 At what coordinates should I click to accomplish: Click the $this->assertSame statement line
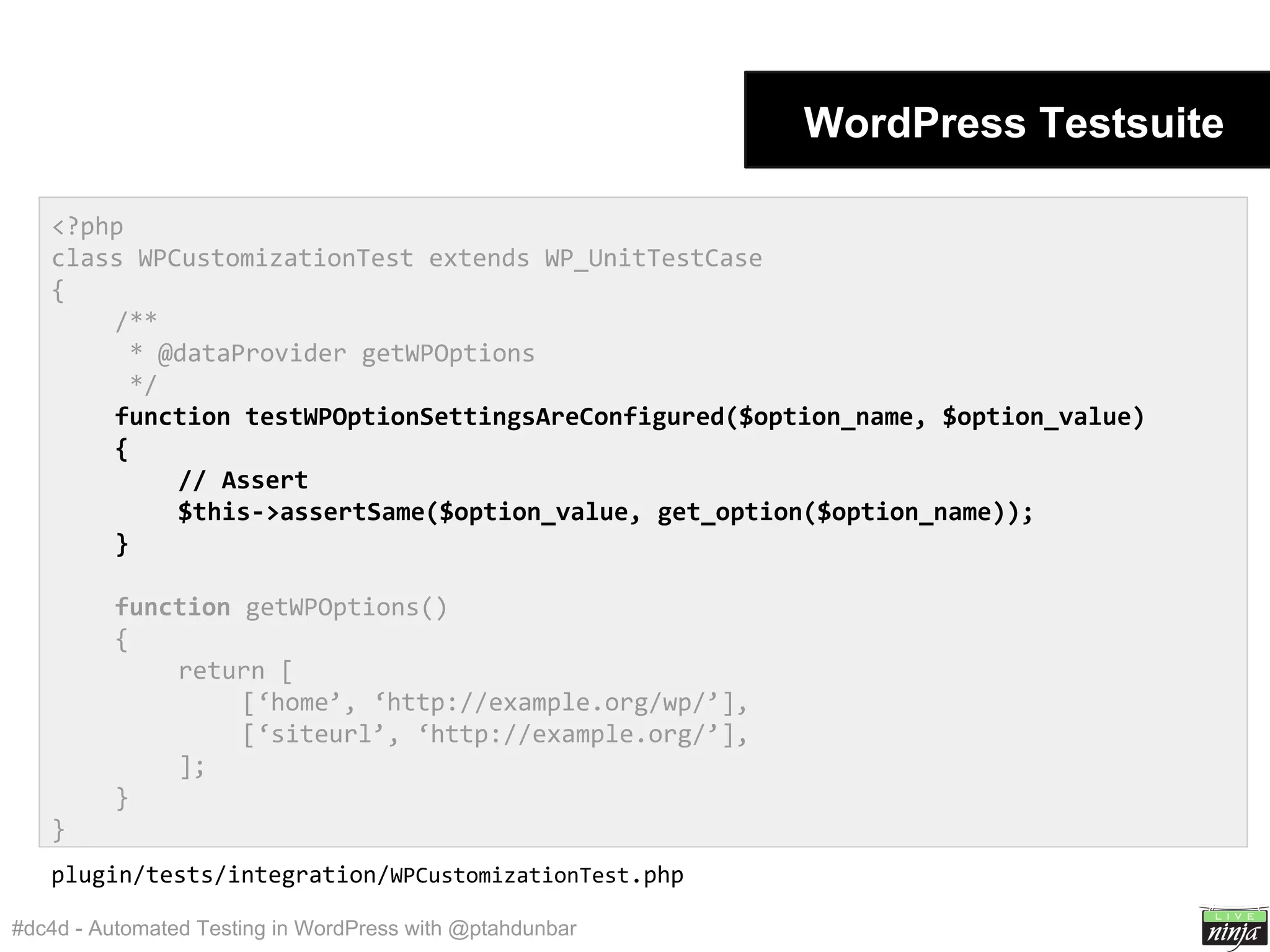606,512
